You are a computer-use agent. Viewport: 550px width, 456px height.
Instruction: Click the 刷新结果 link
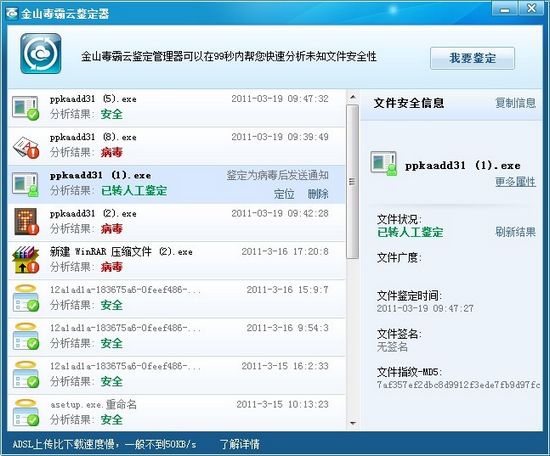click(515, 232)
